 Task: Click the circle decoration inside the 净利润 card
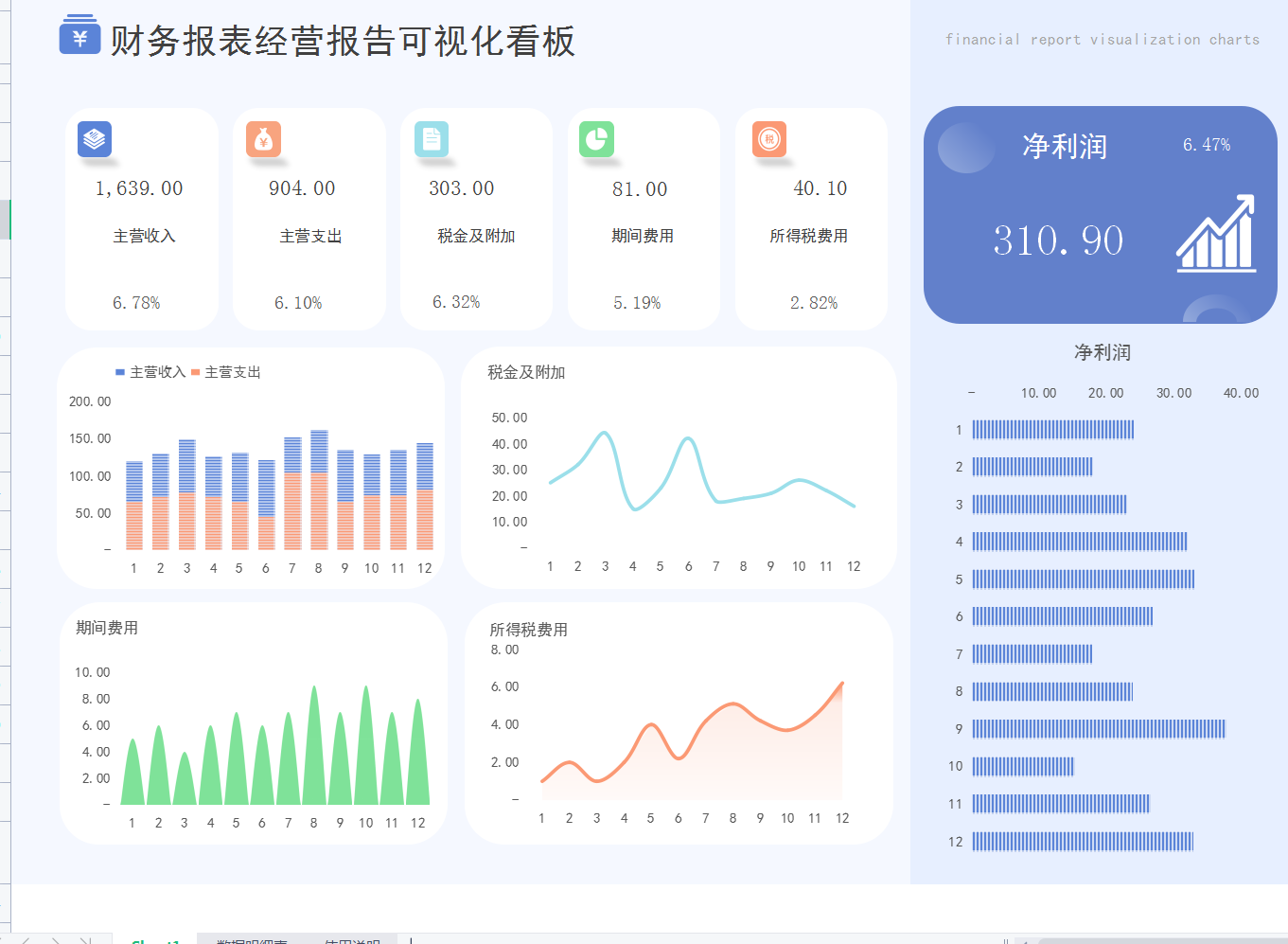click(965, 149)
